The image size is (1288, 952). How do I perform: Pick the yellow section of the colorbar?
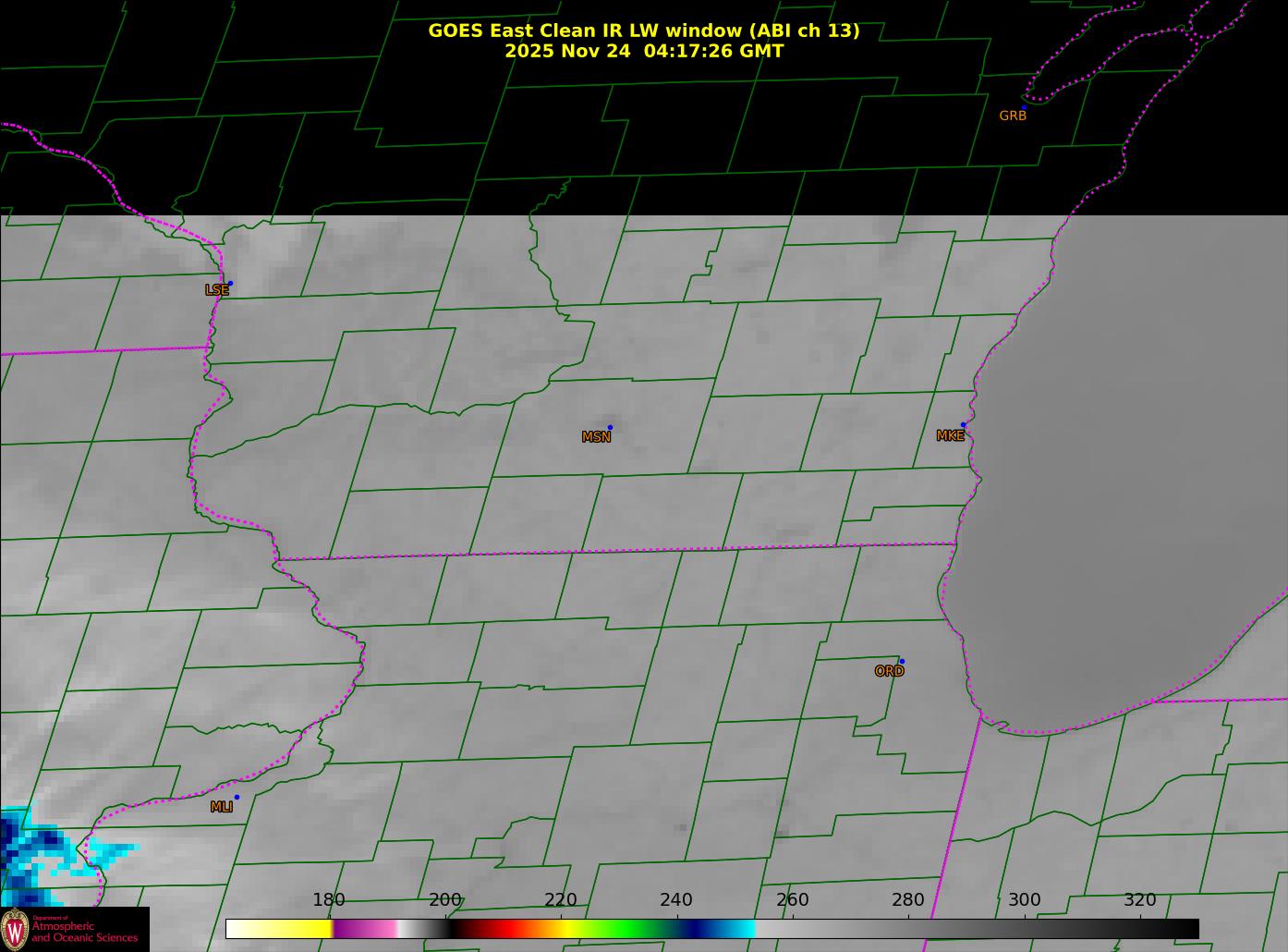(296, 928)
